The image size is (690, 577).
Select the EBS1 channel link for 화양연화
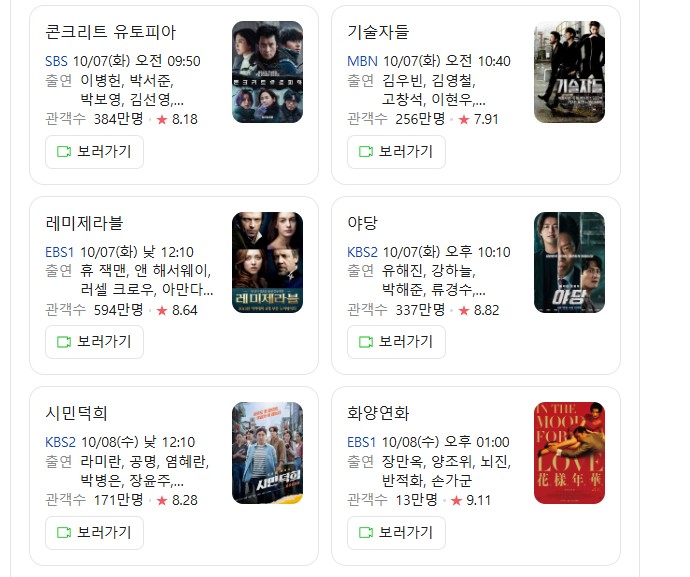point(361,442)
